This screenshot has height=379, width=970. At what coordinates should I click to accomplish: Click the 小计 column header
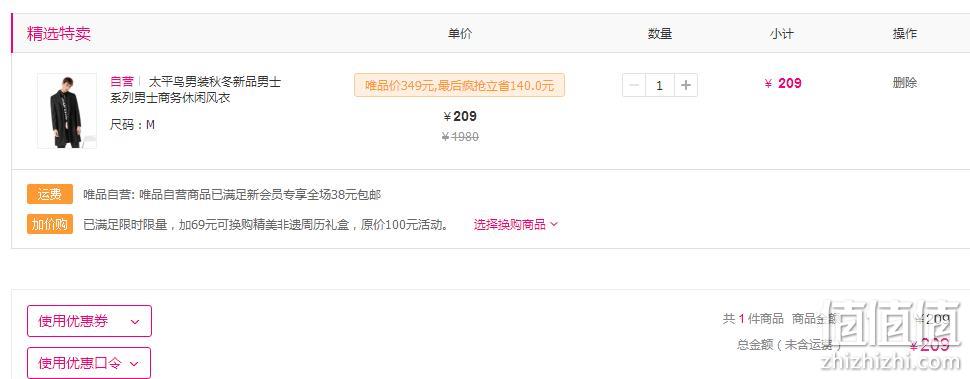(781, 34)
